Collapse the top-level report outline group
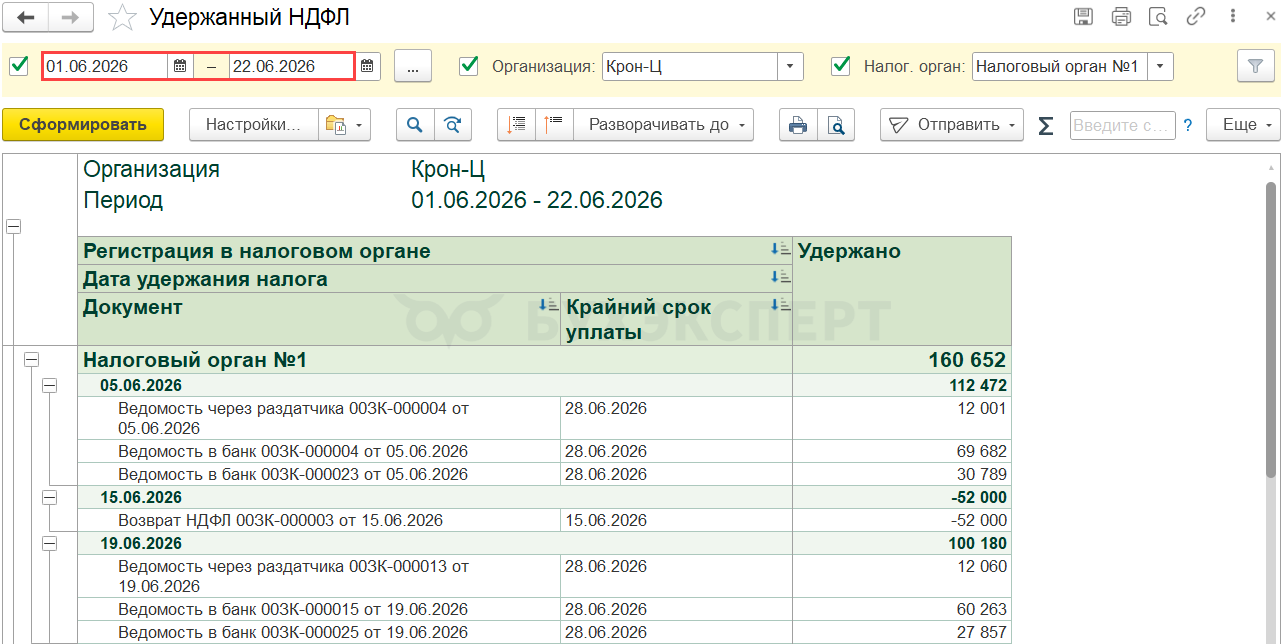1284x644 pixels. [x=14, y=227]
